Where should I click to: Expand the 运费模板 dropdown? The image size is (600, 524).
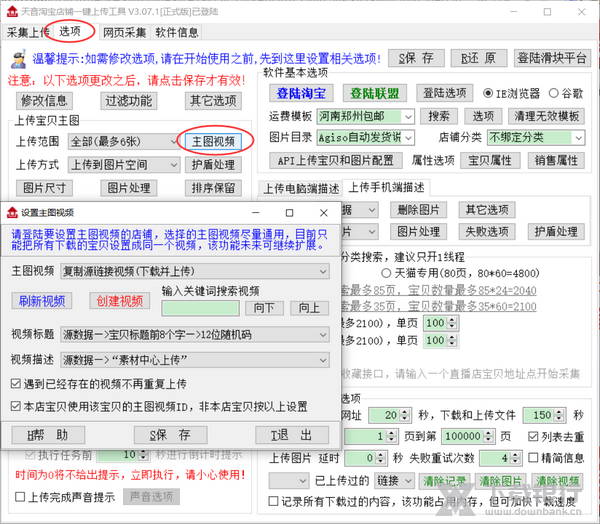pyautogui.click(x=408, y=116)
